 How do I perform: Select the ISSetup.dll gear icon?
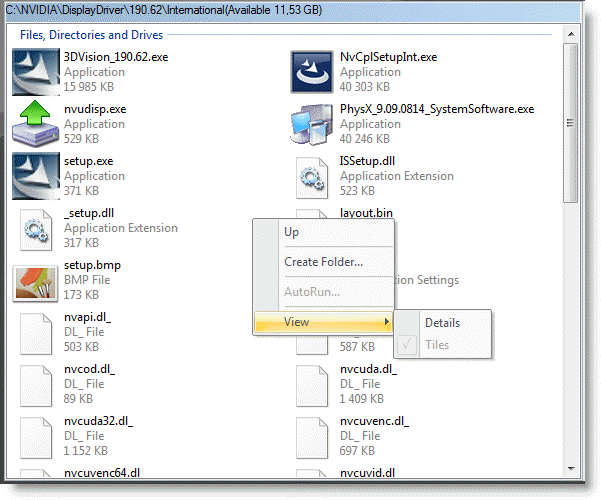[x=312, y=178]
